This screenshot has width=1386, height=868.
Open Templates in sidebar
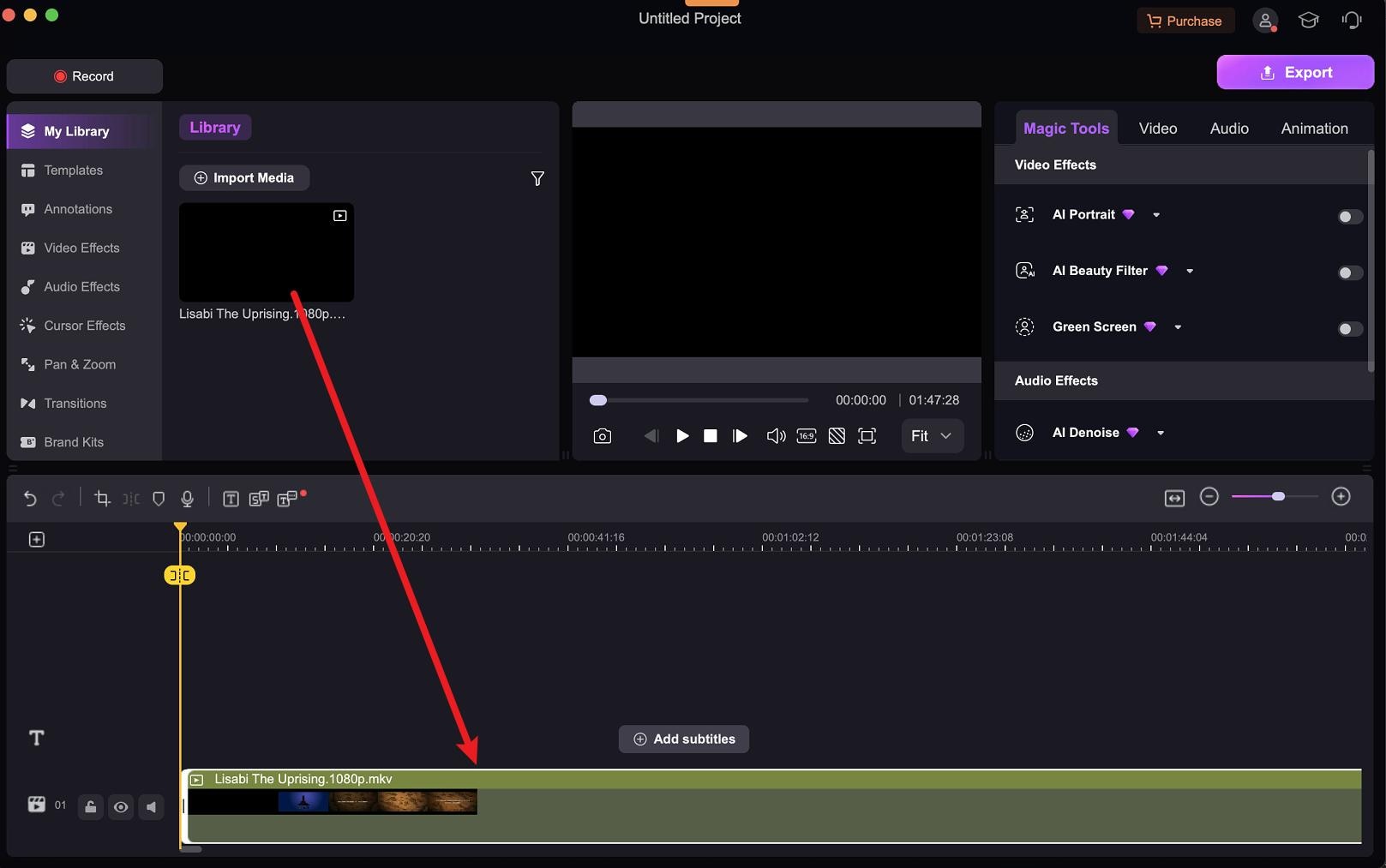tap(84, 171)
